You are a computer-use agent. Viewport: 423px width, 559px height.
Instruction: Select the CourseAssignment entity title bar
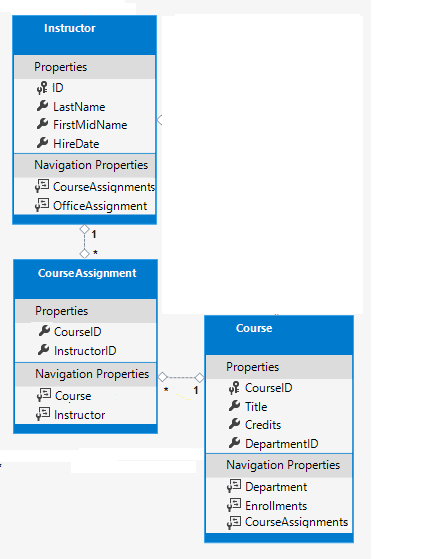tap(86, 279)
